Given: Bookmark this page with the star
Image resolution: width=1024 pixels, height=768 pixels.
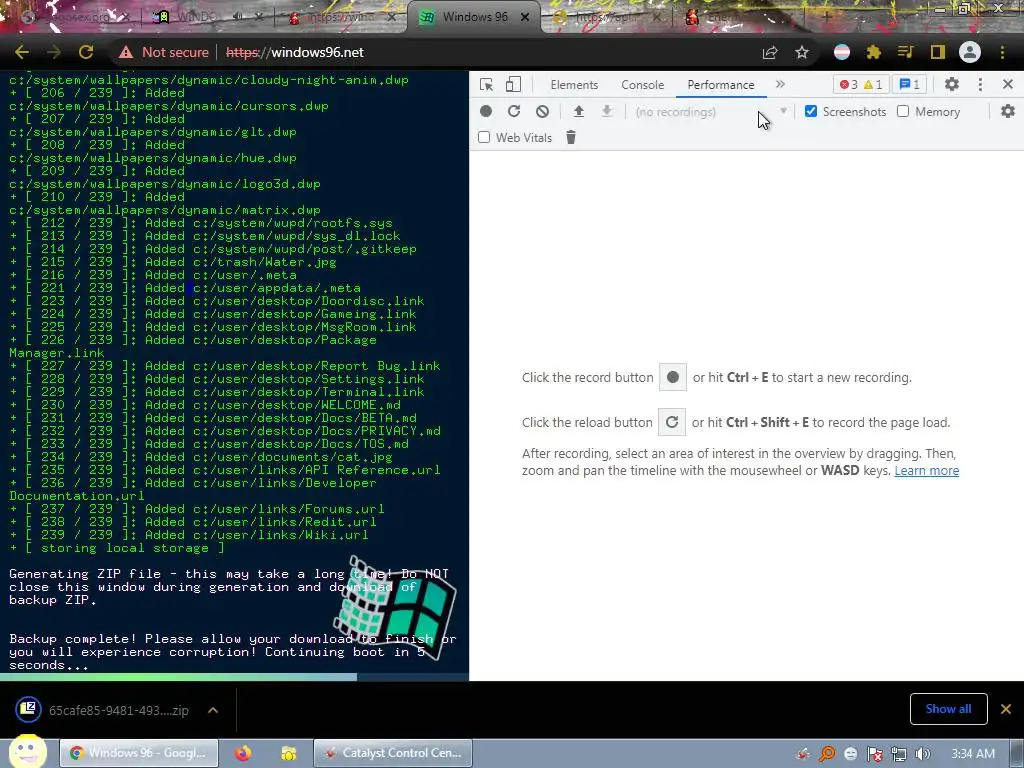Looking at the screenshot, I should (x=802, y=52).
